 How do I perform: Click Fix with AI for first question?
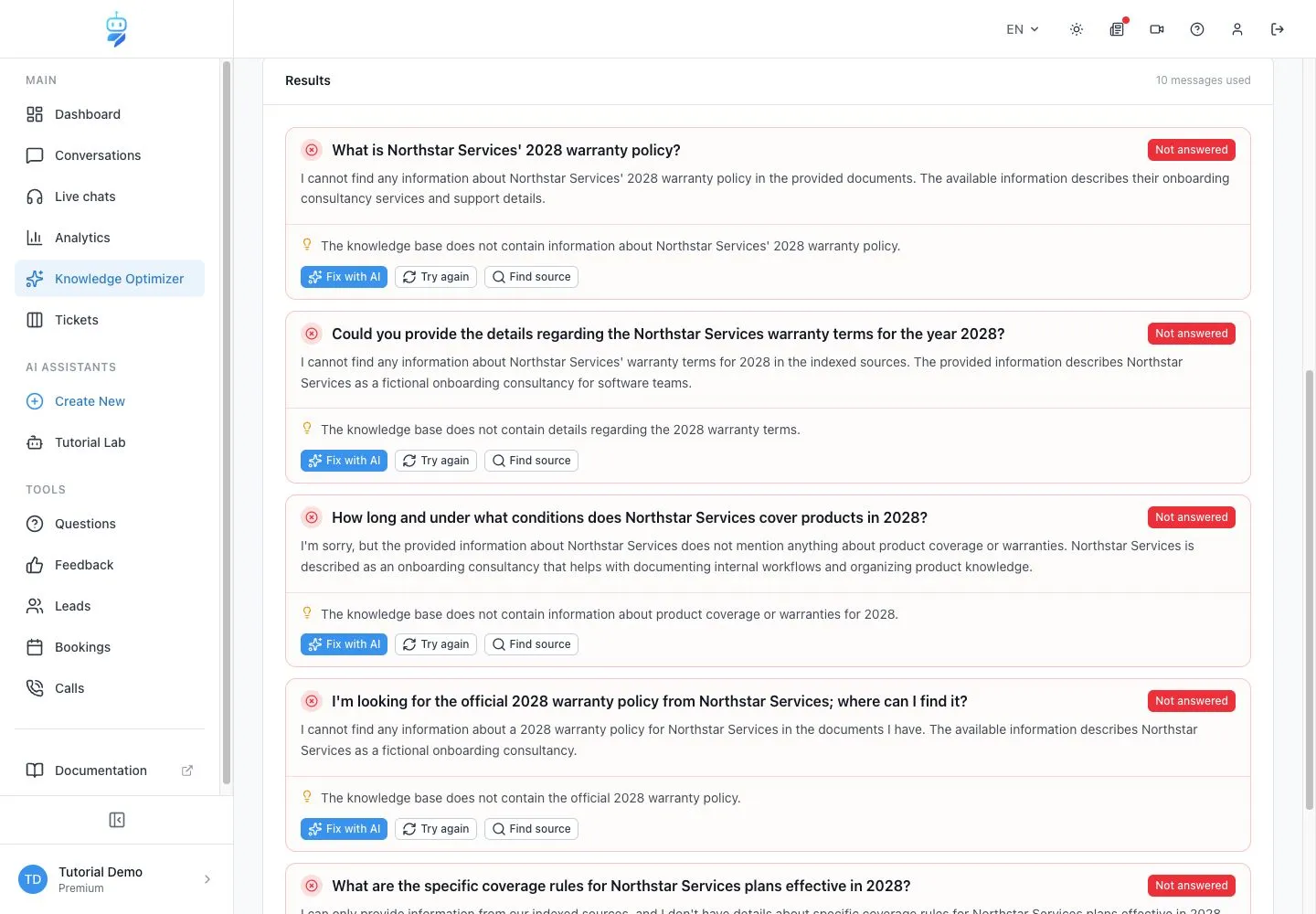tap(344, 277)
